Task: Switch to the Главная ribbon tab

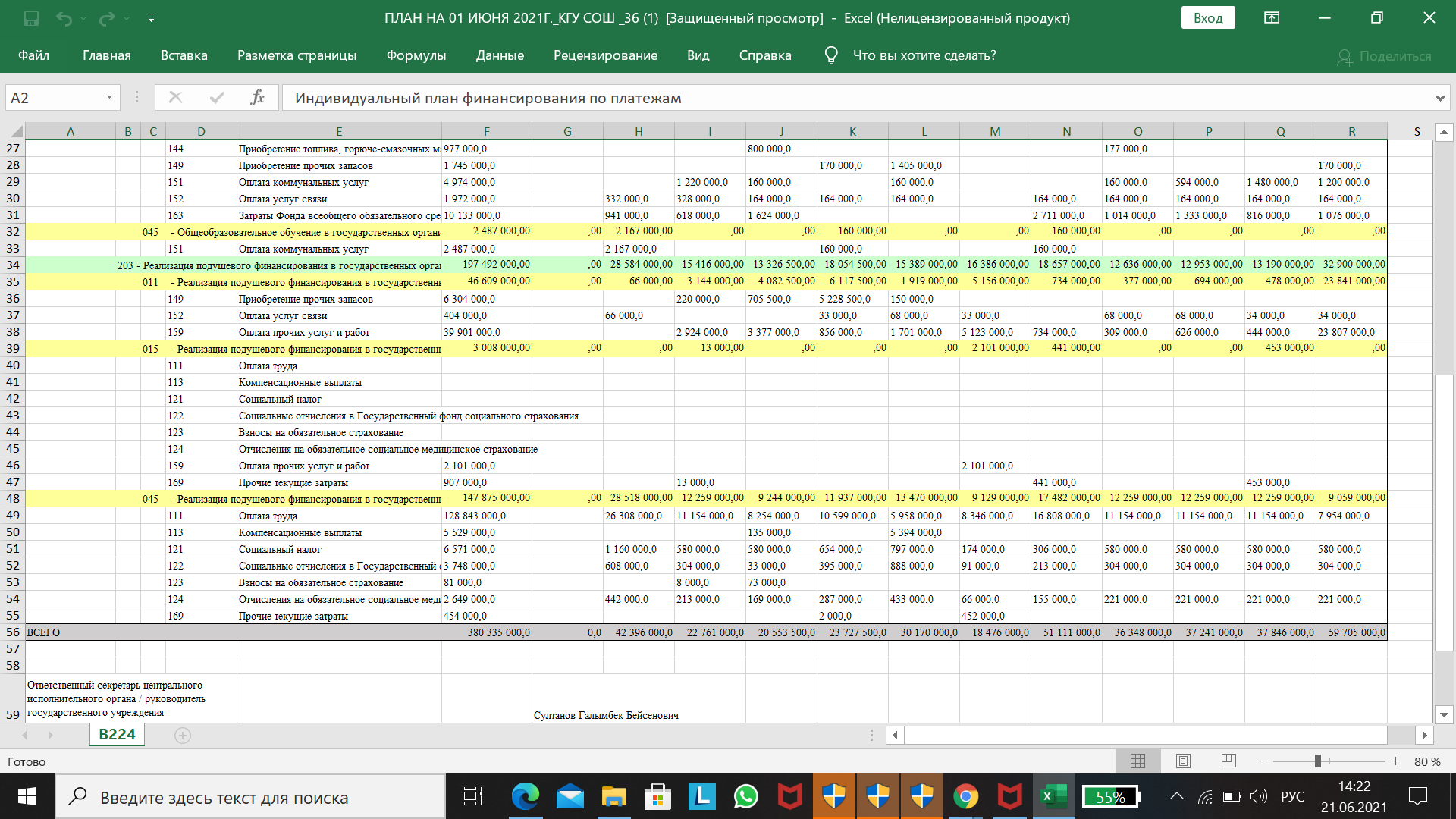Action: pos(107,55)
